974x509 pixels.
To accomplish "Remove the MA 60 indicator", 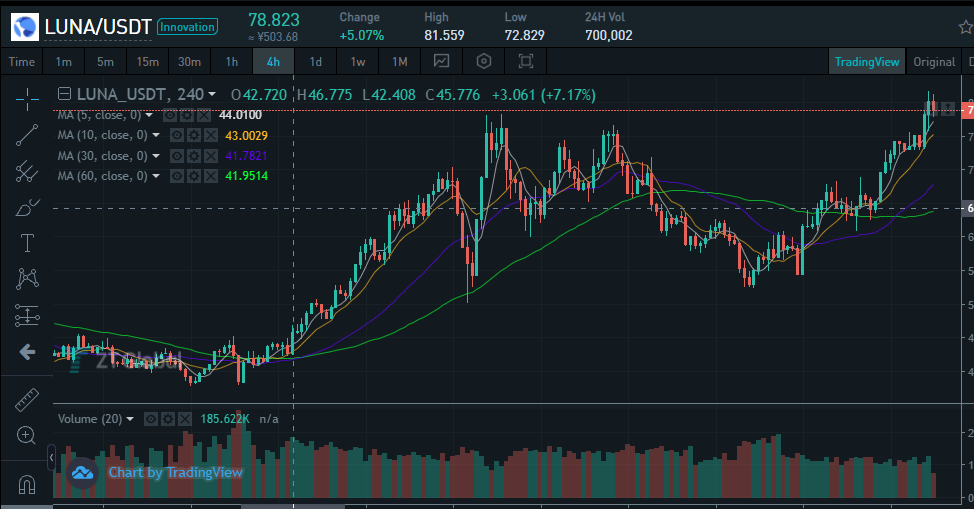I will tap(211, 177).
